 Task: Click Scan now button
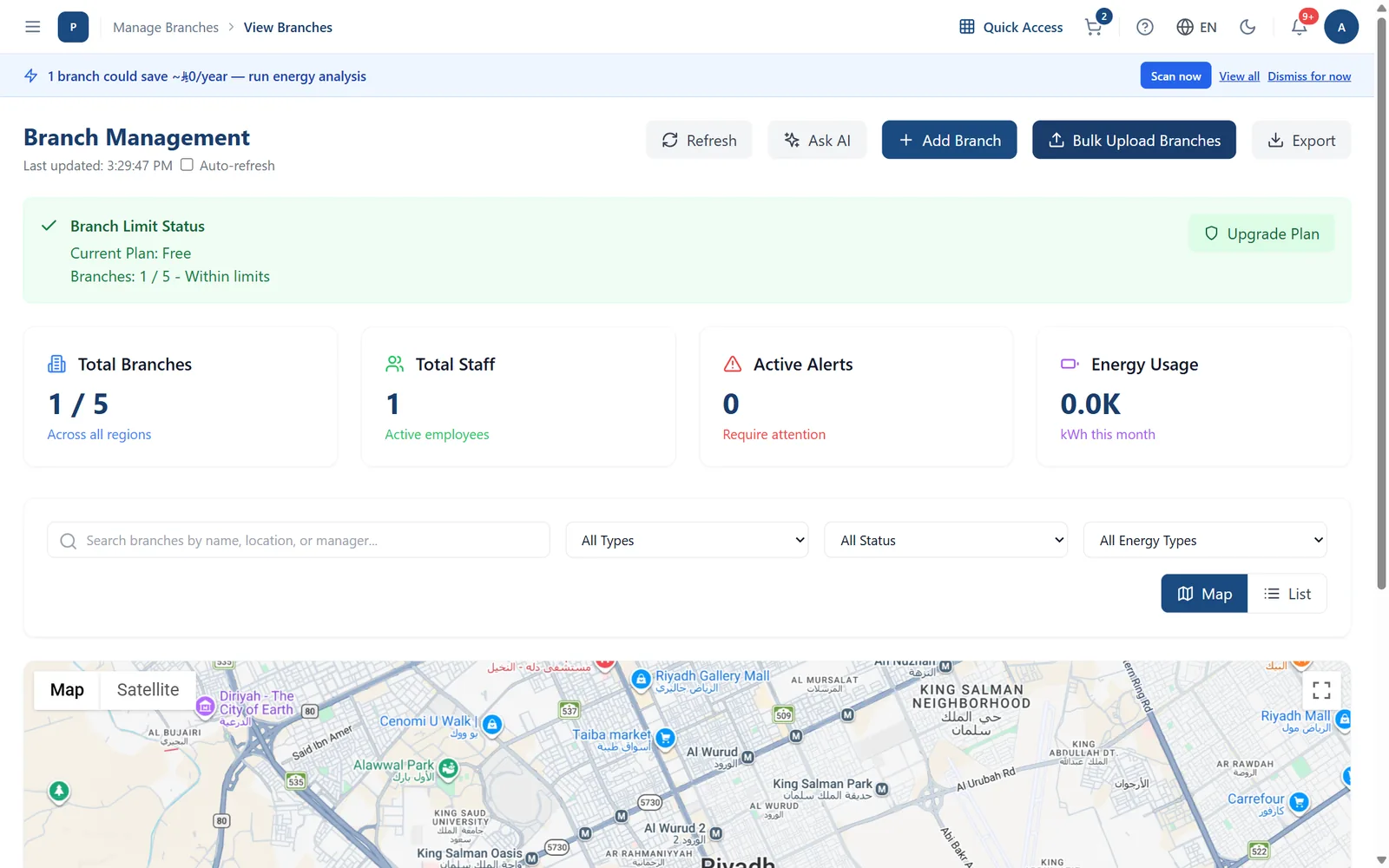(1175, 76)
